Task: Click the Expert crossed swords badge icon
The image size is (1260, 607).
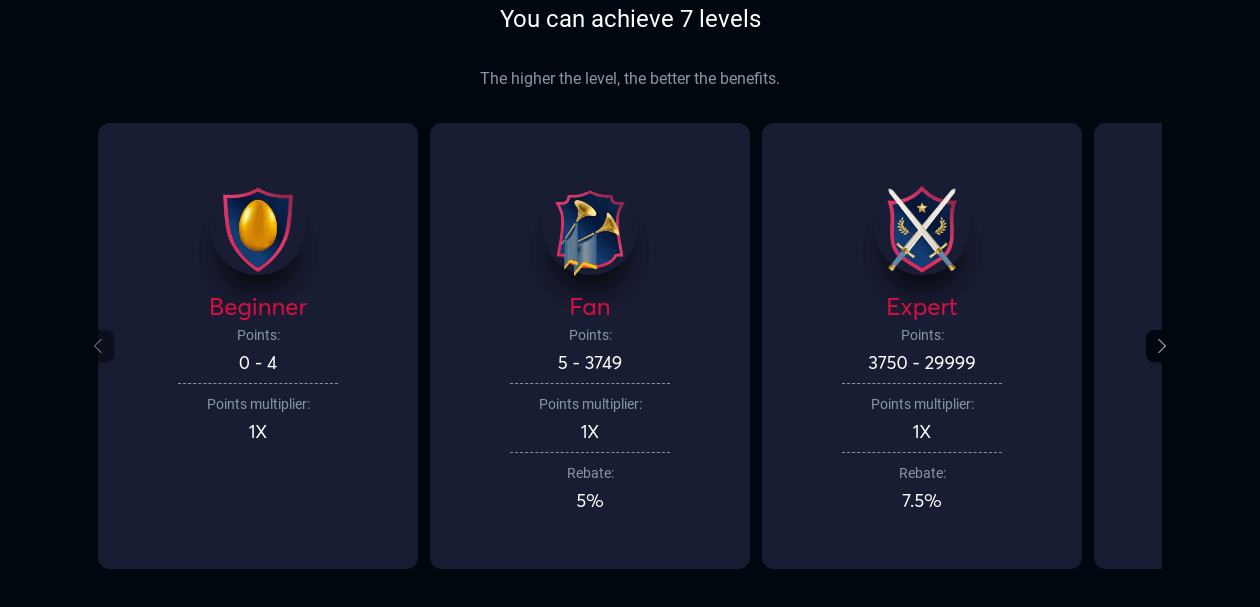Action: [922, 228]
